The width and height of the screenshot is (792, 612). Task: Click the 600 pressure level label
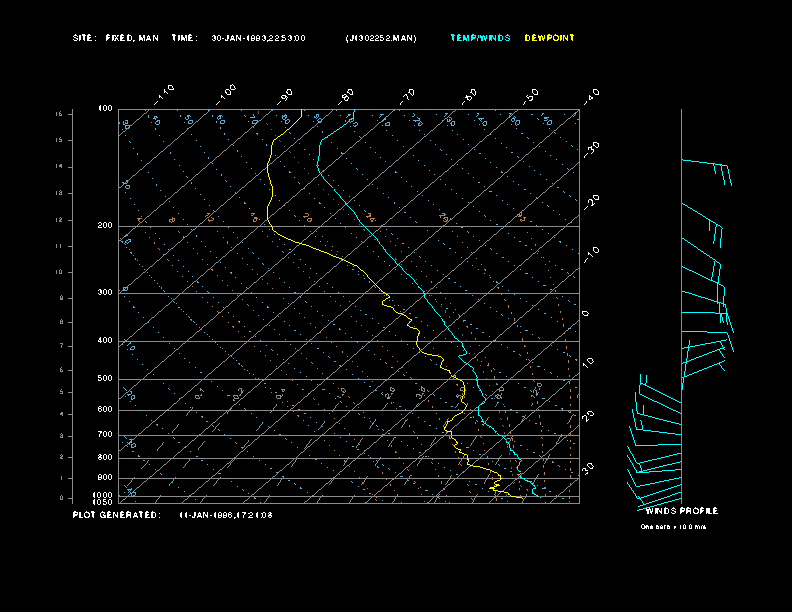click(x=105, y=410)
